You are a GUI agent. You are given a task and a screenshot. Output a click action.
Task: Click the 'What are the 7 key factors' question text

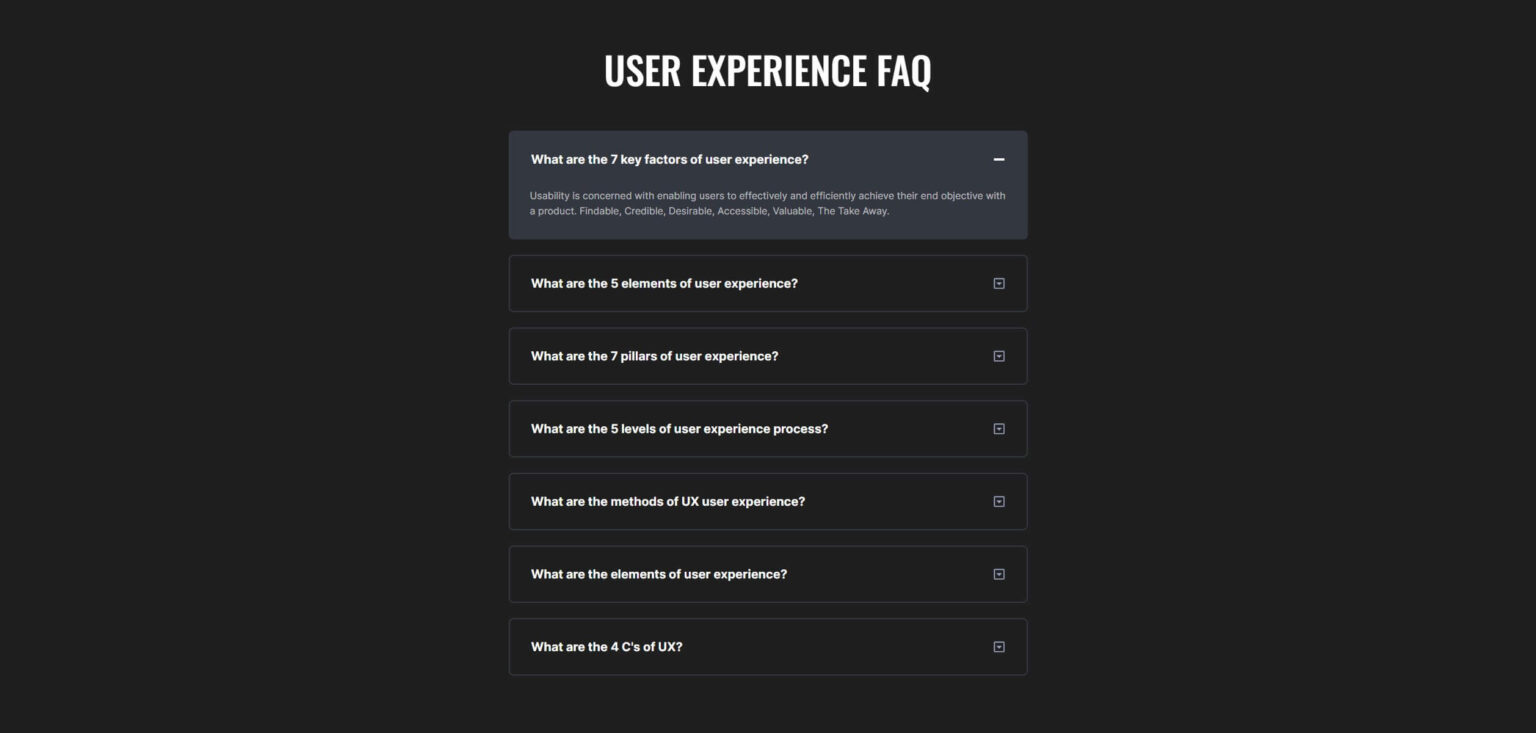[669, 159]
